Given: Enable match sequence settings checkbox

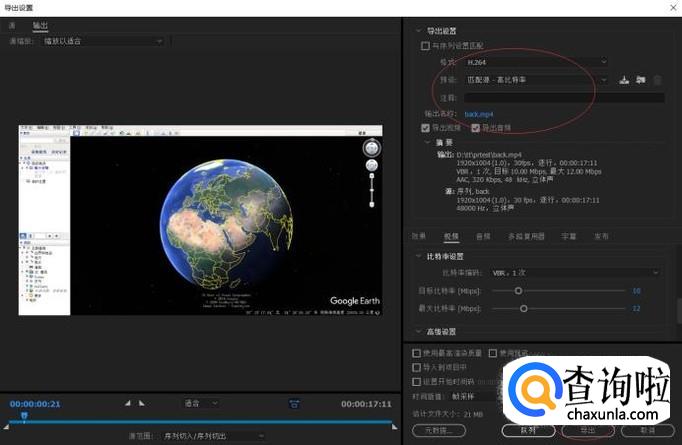Looking at the screenshot, I should pos(426,45).
